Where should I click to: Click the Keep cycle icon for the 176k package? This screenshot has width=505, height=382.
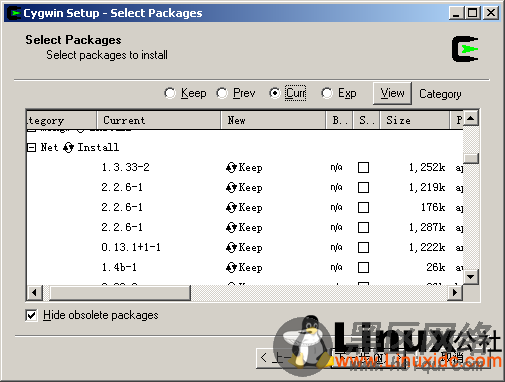(231, 207)
